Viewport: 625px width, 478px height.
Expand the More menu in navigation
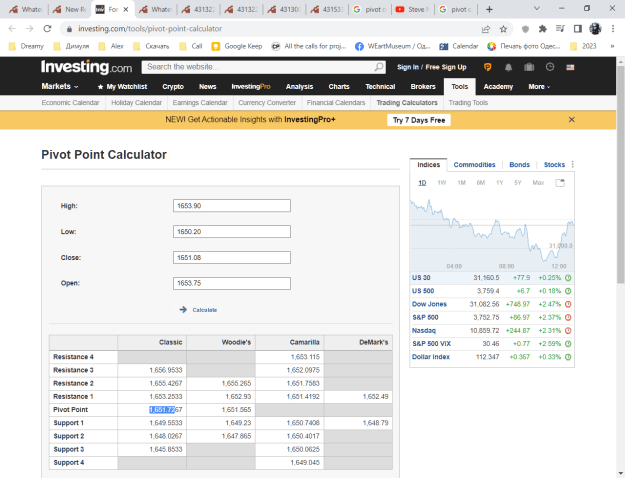click(539, 87)
